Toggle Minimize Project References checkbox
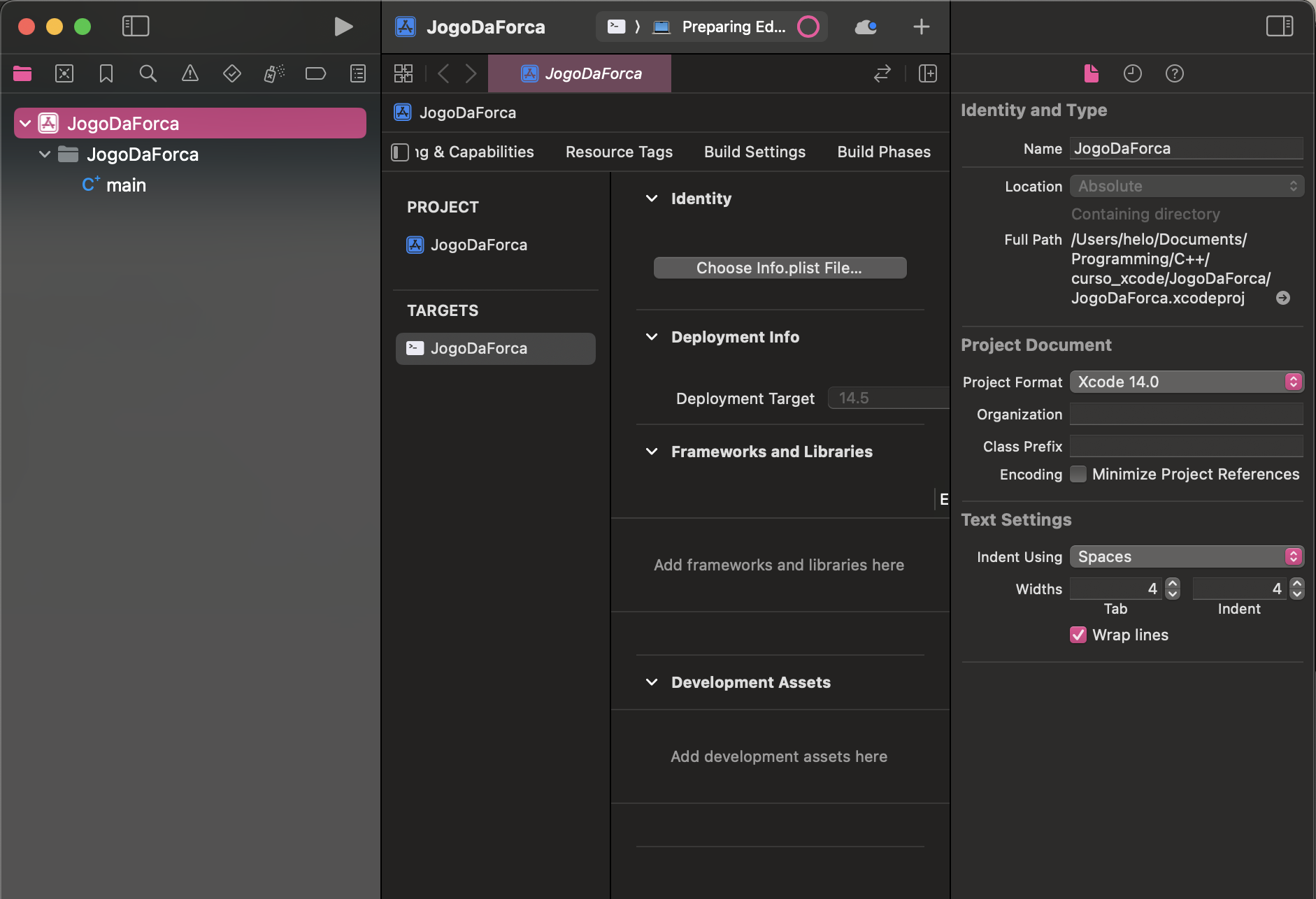 1078,474
